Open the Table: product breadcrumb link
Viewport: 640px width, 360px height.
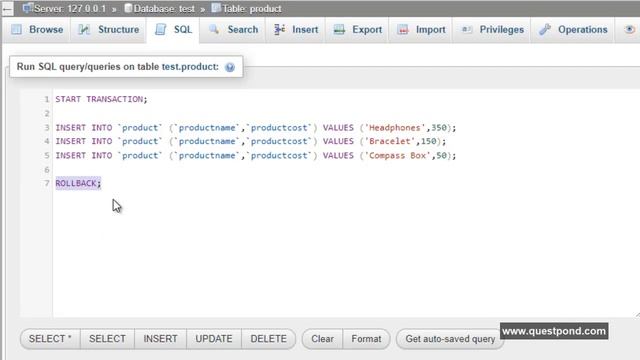click(x=251, y=9)
